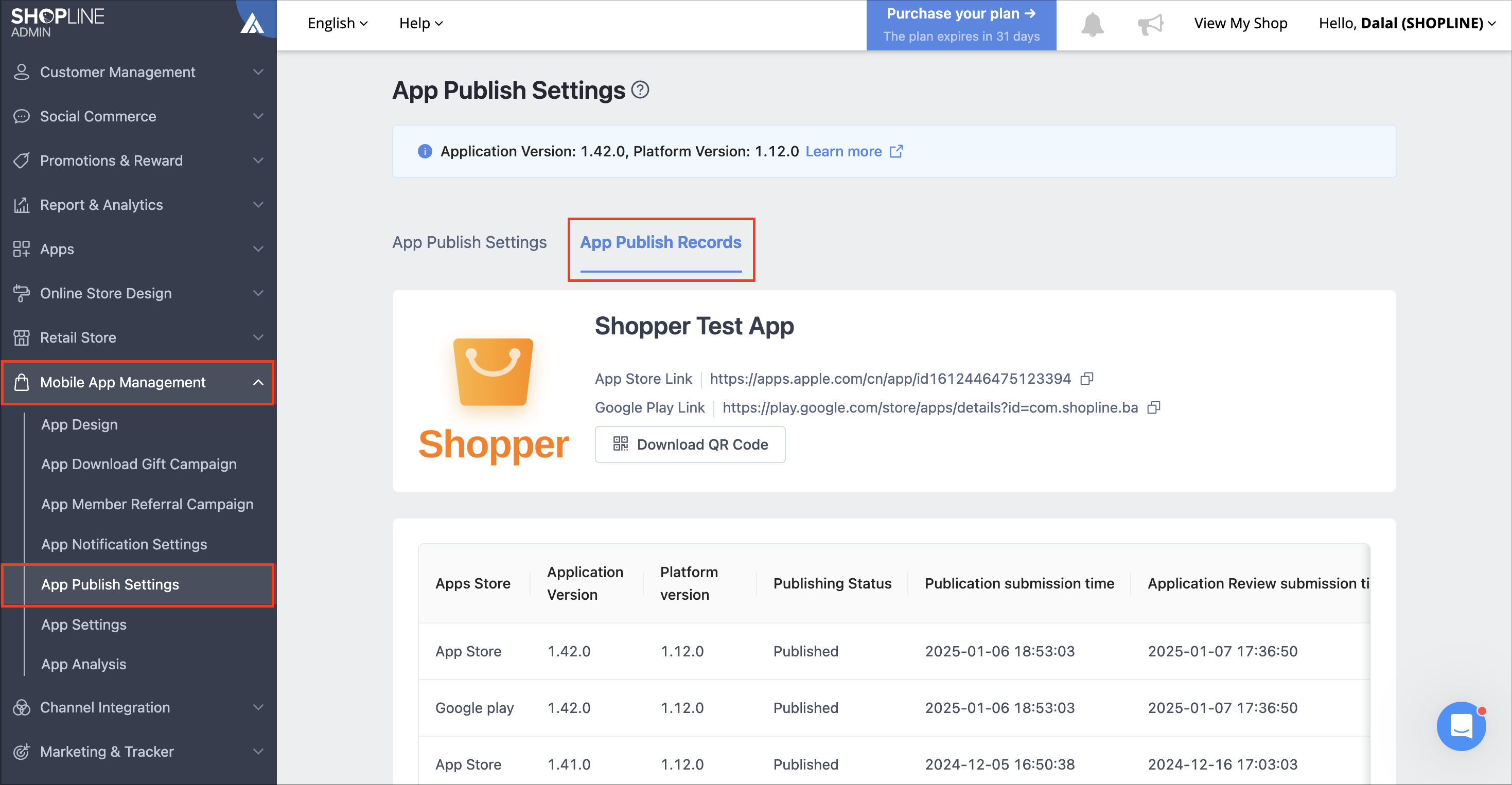Click the Shopper Test App title
1512x785 pixels.
(x=694, y=326)
